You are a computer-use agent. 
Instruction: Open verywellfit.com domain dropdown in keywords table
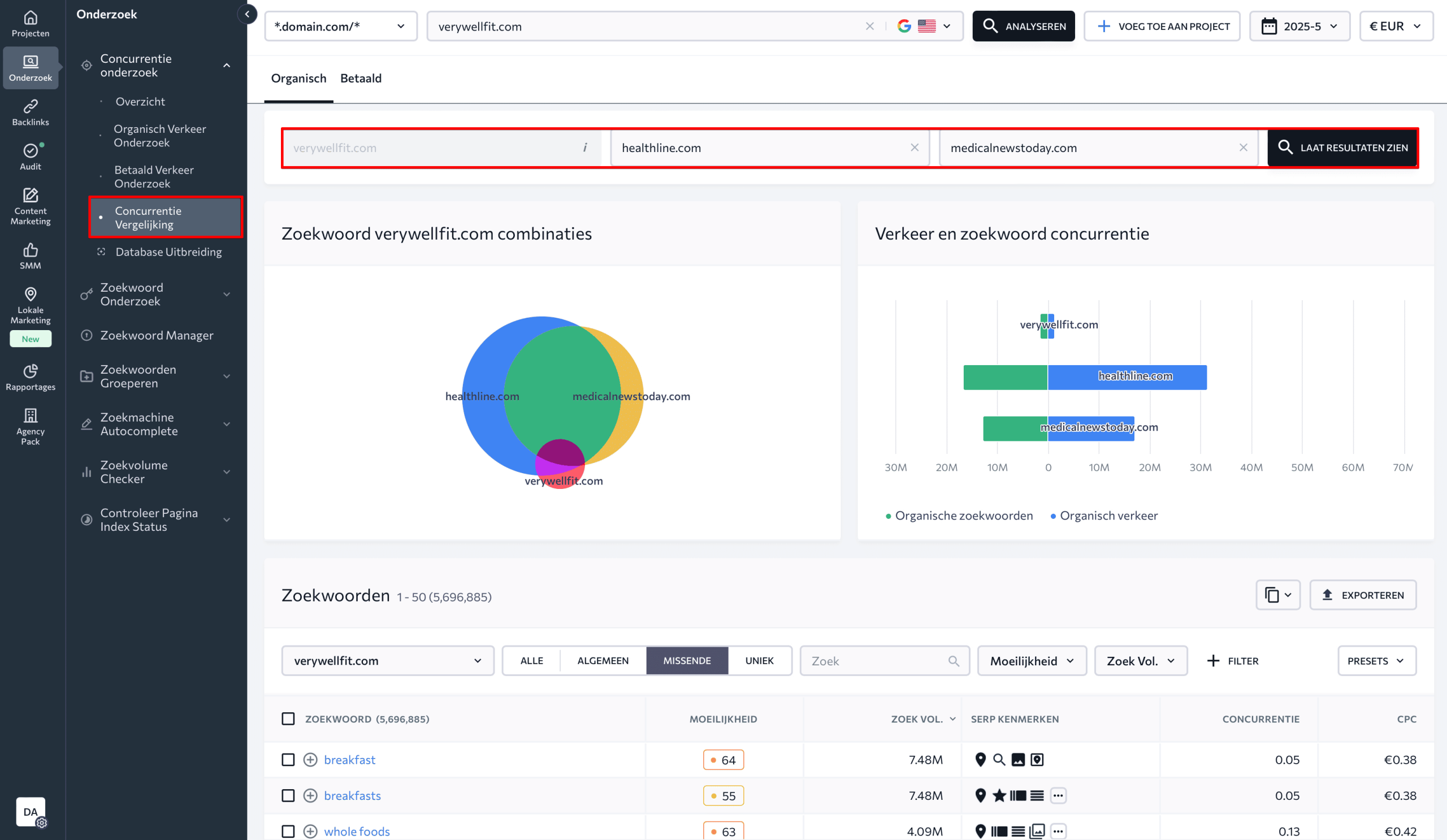point(388,661)
